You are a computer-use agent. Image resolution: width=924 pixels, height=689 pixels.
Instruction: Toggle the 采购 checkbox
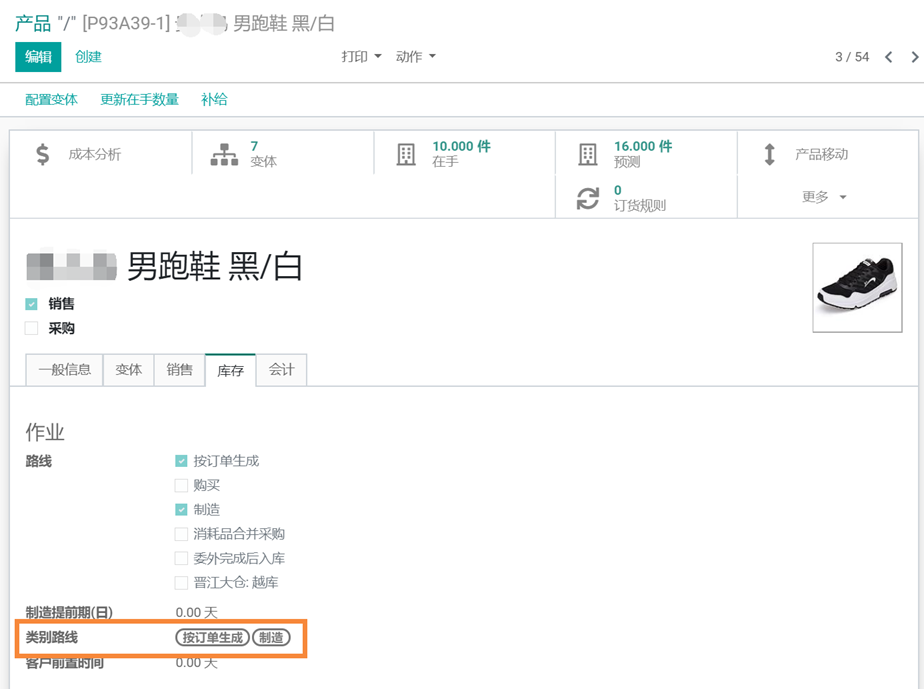click(31, 328)
